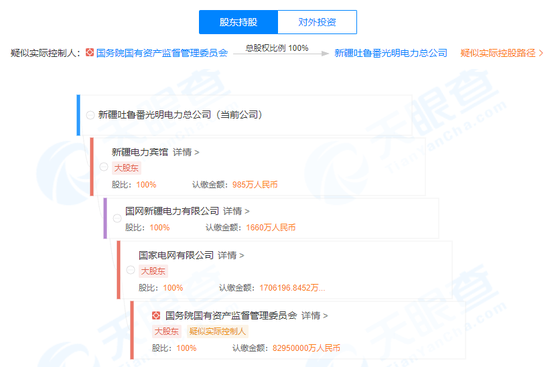Click 疑似实际控制人 tag in bottom card

click(217, 331)
